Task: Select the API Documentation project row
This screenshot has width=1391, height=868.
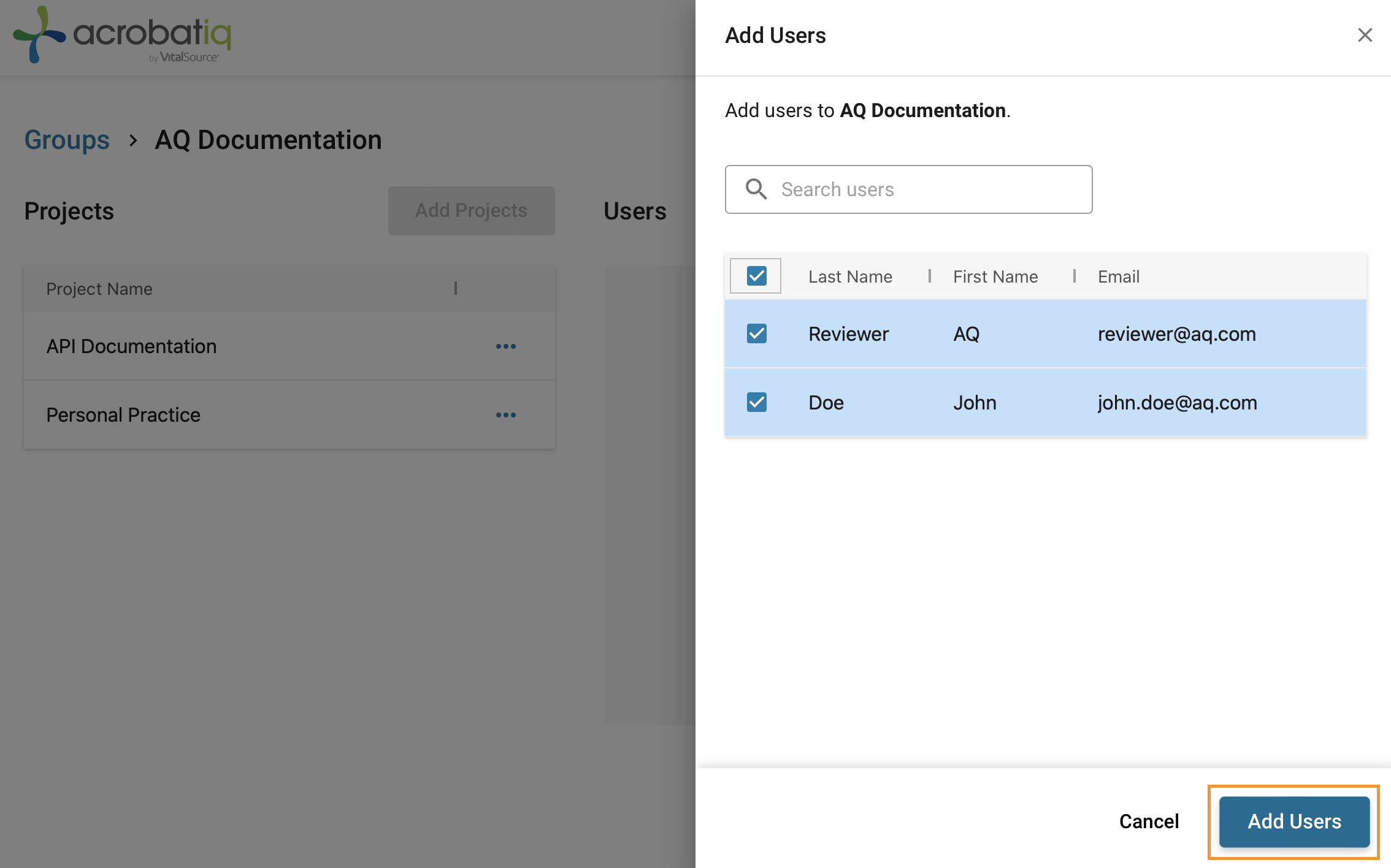Action: point(289,346)
